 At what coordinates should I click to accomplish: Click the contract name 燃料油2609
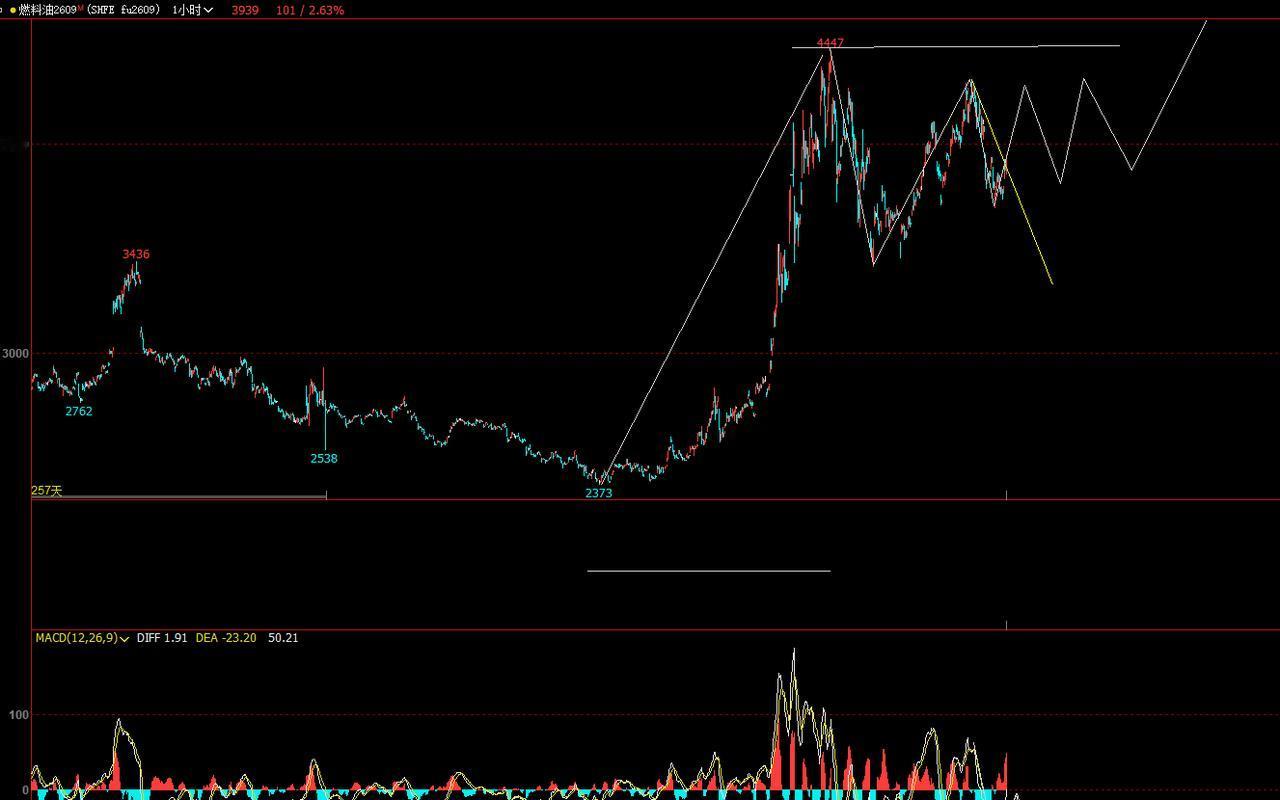coord(48,10)
